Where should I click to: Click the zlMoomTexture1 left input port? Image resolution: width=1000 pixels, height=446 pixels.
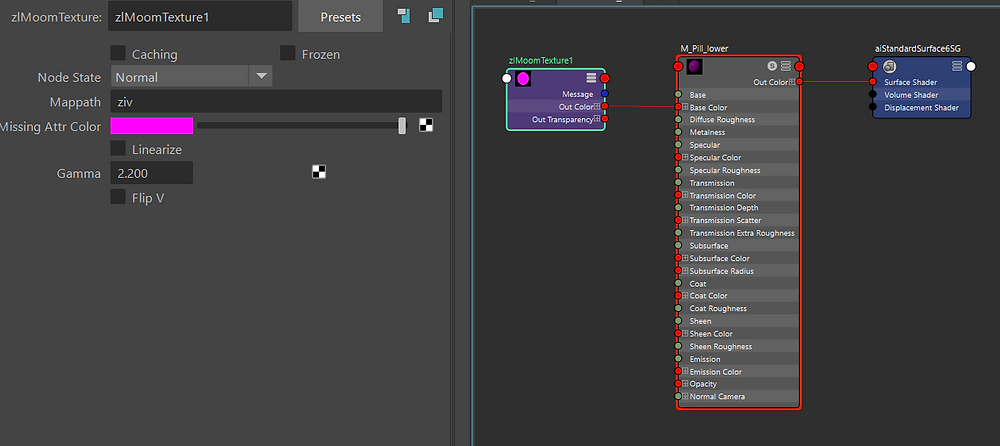[507, 78]
